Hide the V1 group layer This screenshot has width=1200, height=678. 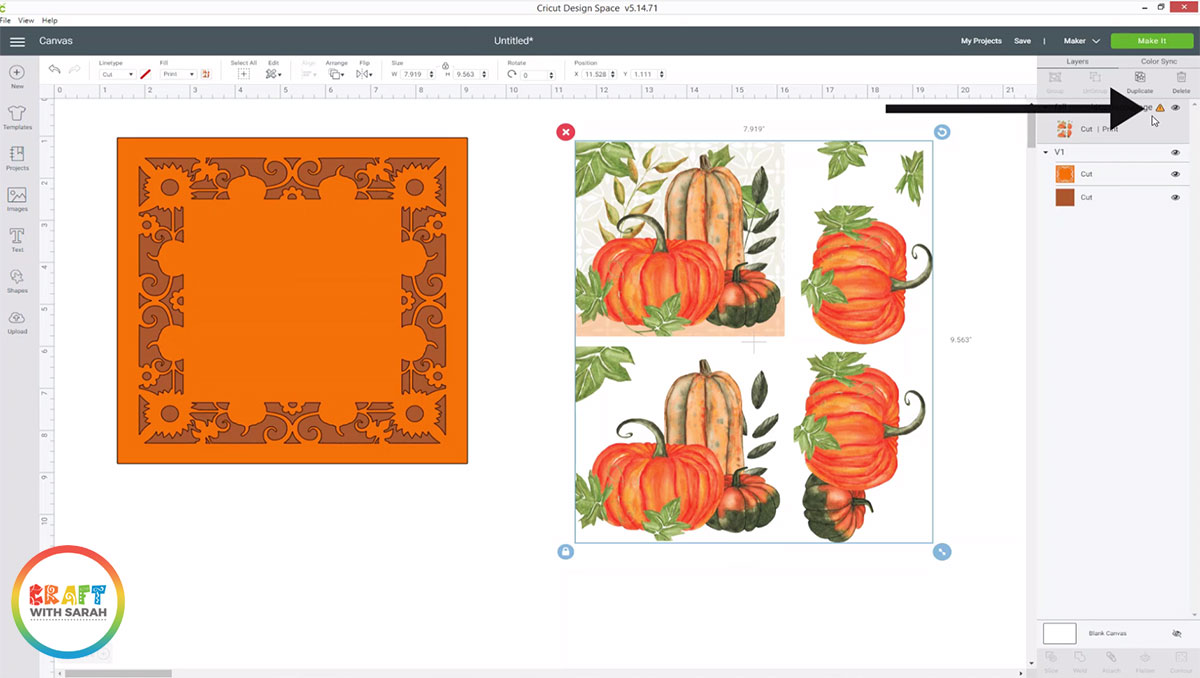[x=1176, y=152]
